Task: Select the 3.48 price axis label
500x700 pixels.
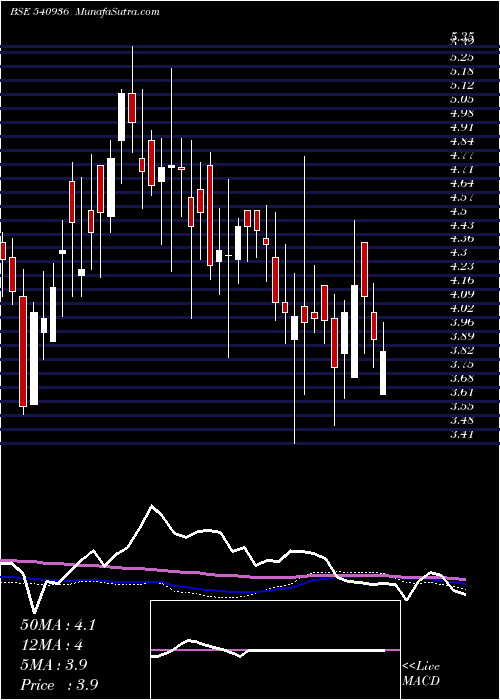Action: pyautogui.click(x=462, y=420)
